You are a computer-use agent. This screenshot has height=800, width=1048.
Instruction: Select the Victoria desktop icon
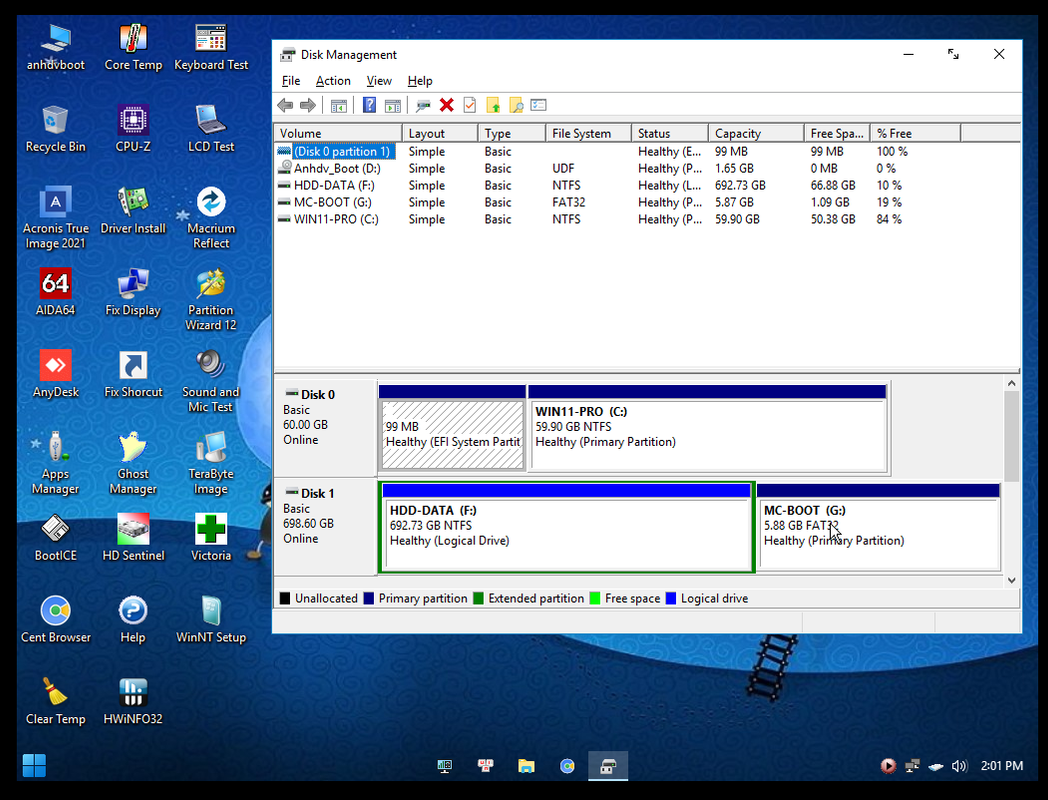[211, 537]
